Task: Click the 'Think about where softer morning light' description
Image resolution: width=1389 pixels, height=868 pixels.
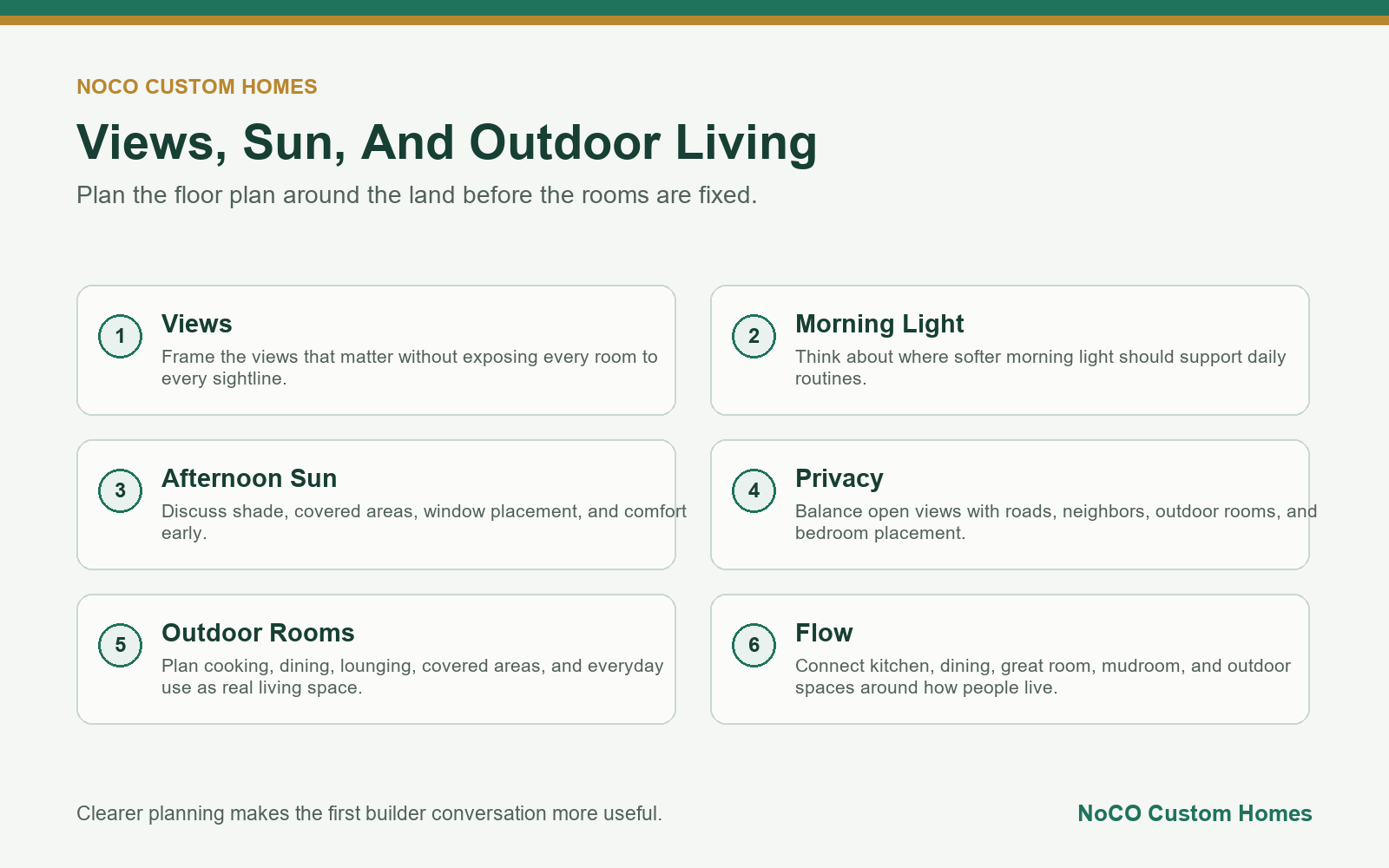Action: pyautogui.click(x=1041, y=367)
